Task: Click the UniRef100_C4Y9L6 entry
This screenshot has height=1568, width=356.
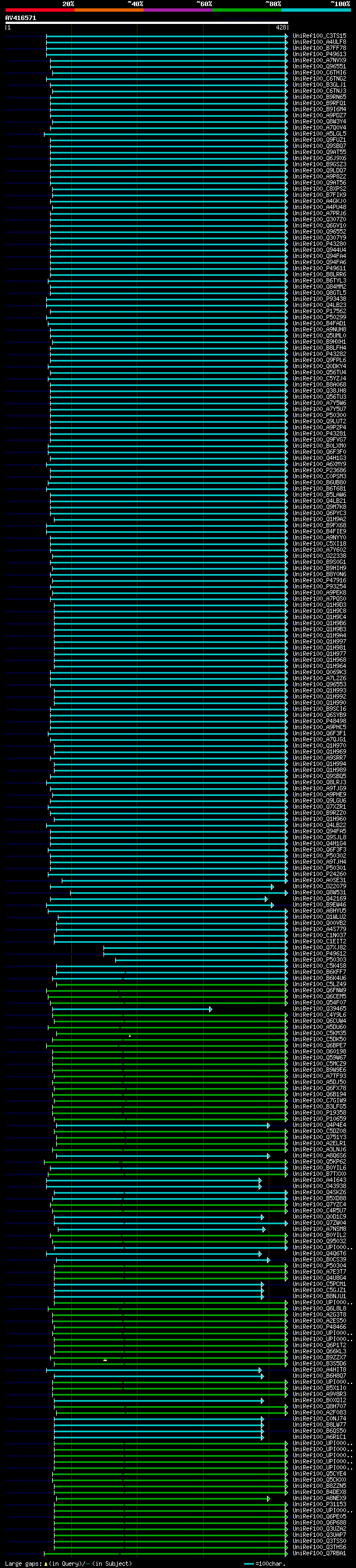Action: (319, 1015)
